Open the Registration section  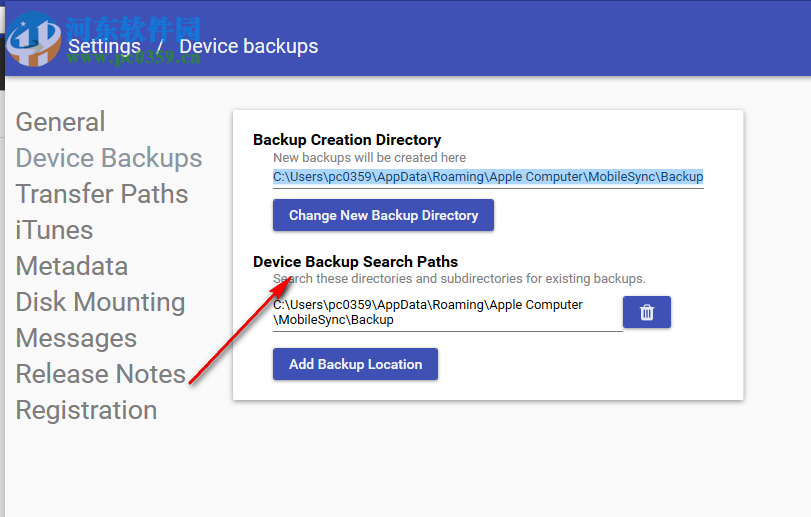tap(86, 410)
